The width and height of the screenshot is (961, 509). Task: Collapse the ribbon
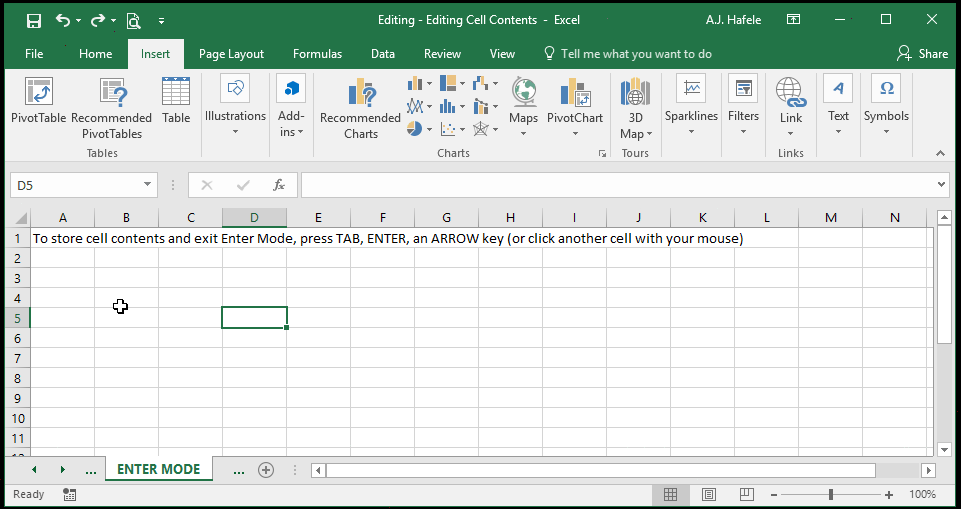point(941,154)
